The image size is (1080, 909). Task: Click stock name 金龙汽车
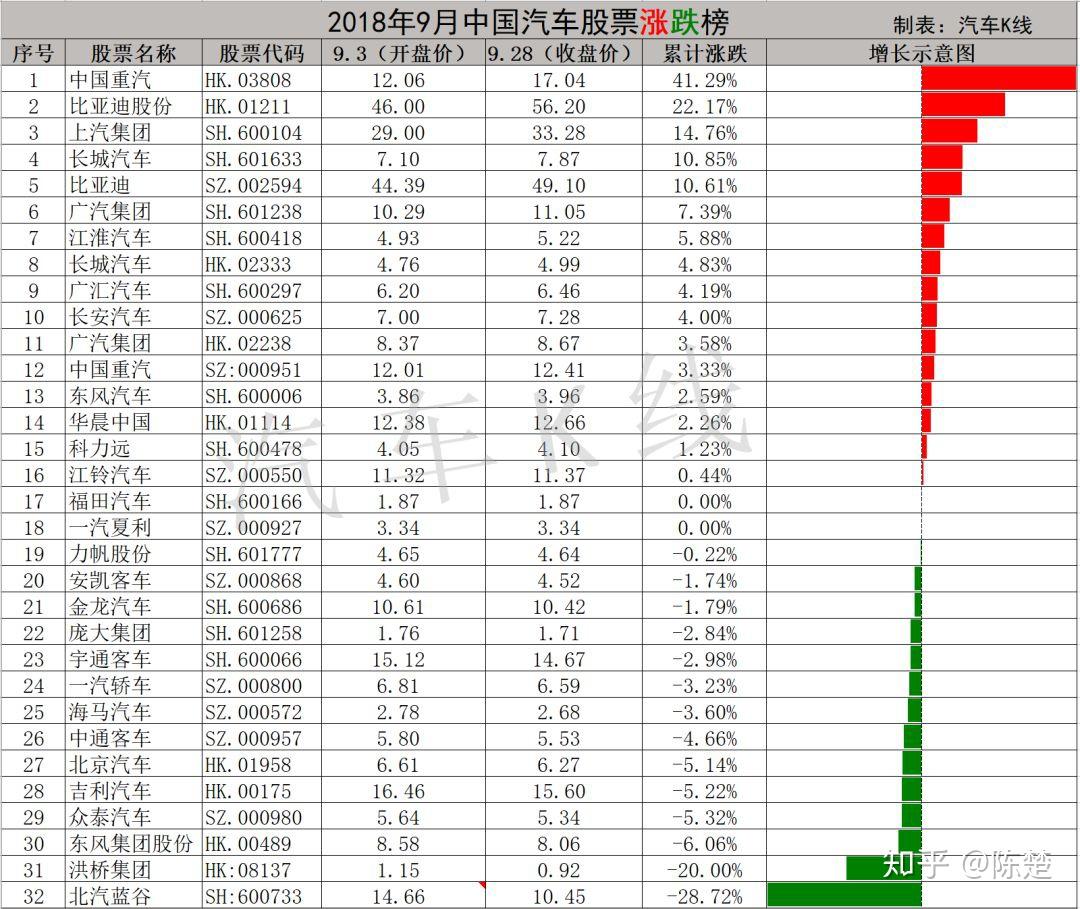coord(110,606)
